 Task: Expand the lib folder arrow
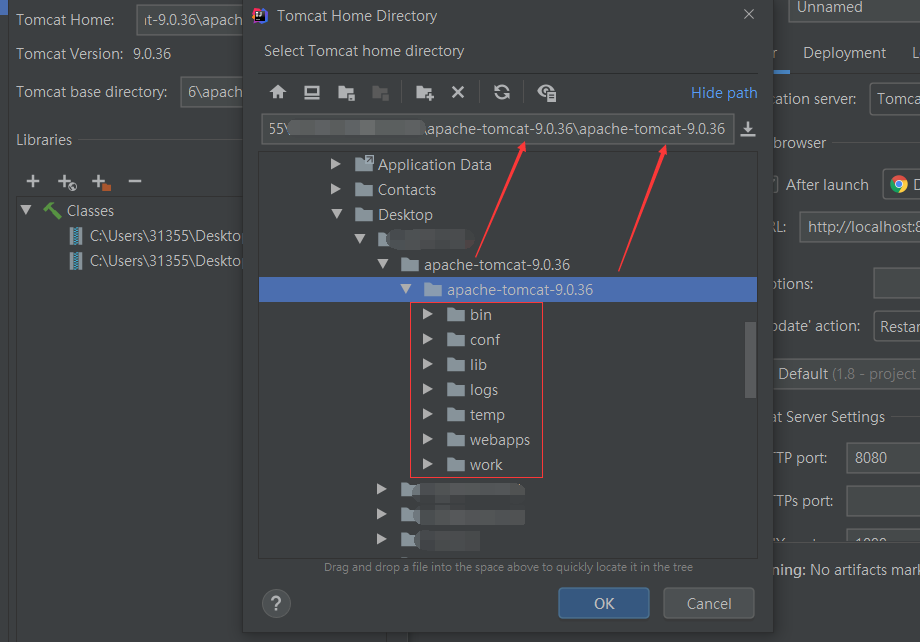pos(428,364)
